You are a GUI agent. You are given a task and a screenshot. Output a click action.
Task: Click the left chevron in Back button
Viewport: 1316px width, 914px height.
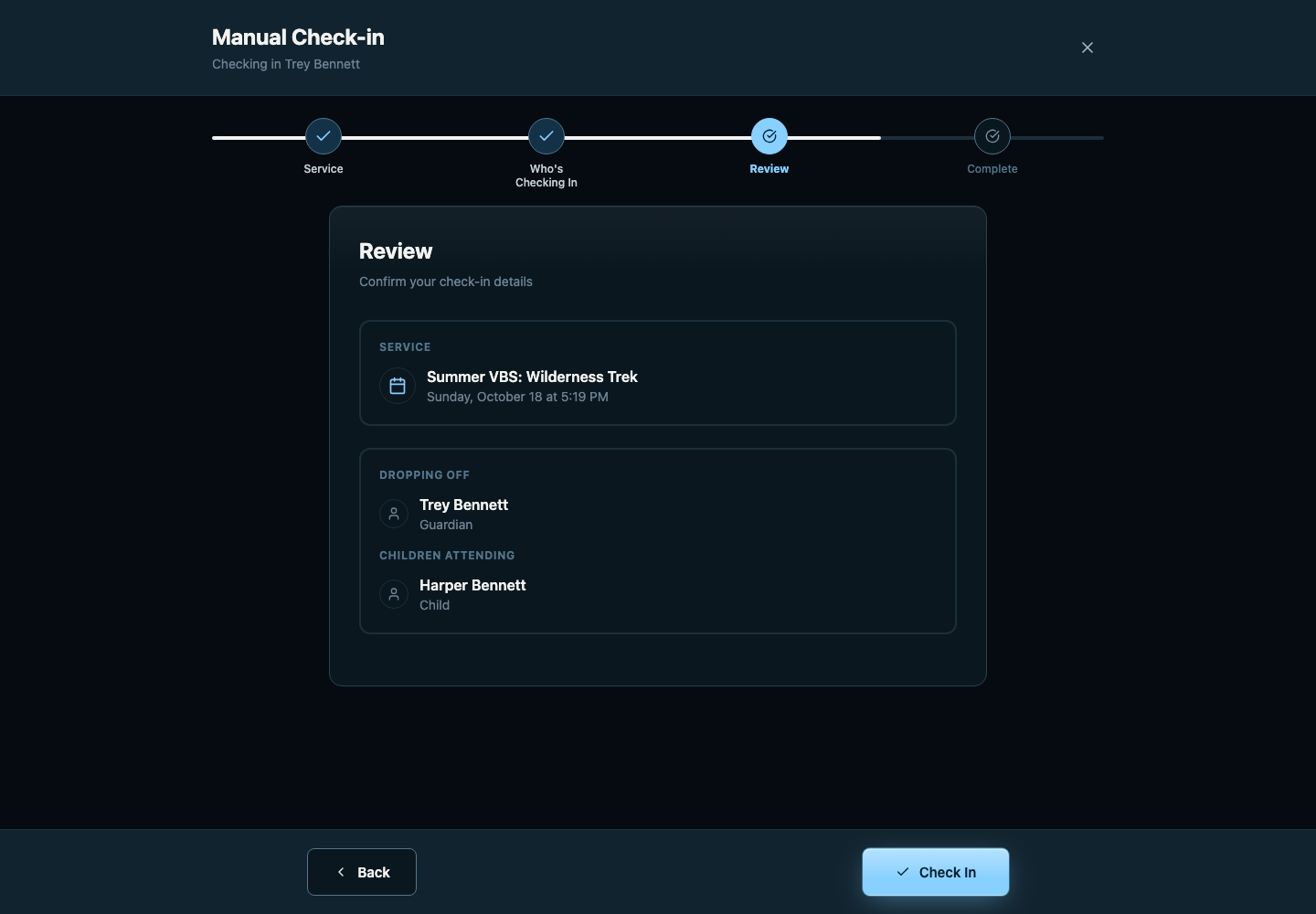click(x=341, y=872)
